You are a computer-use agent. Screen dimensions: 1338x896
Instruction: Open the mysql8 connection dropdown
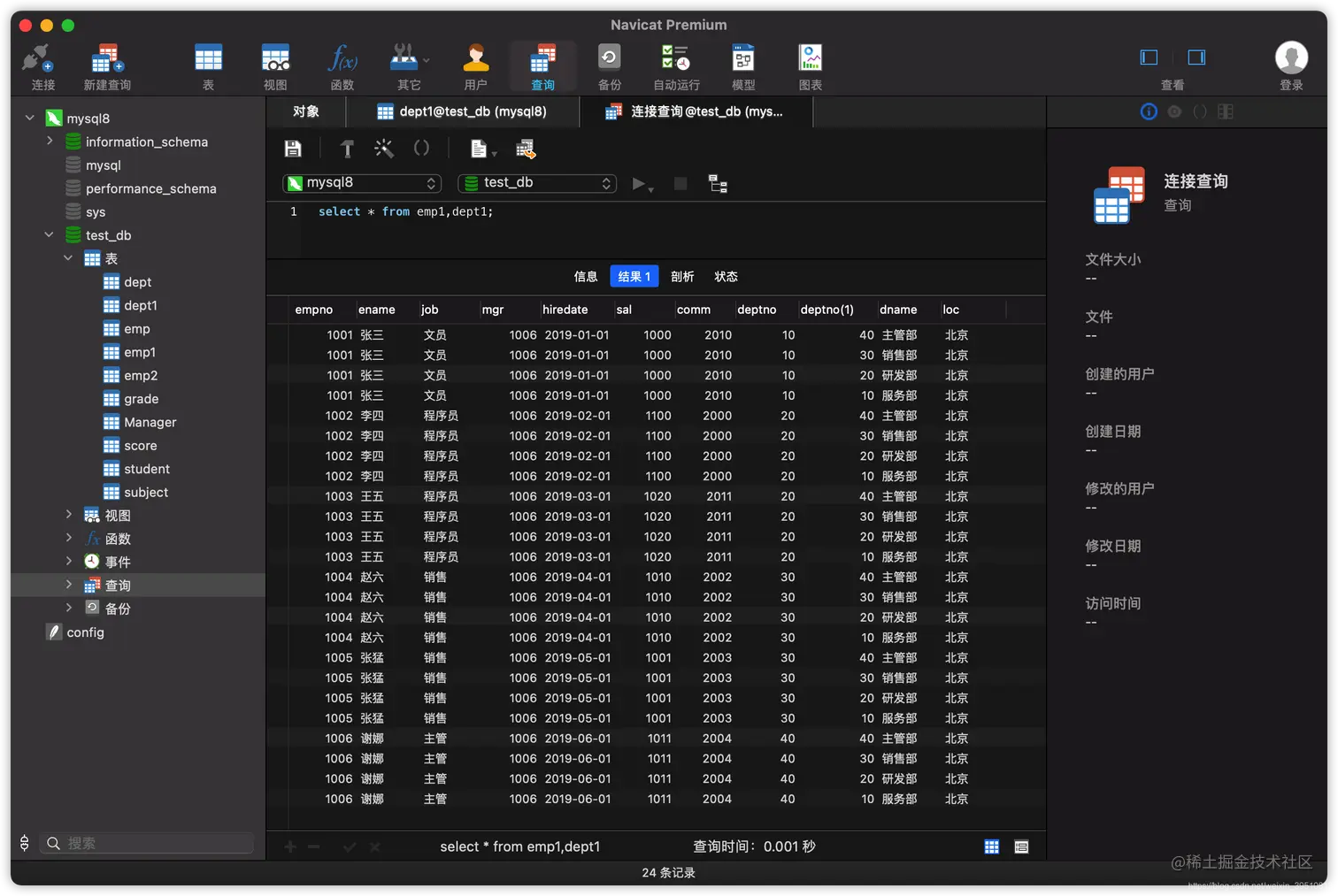point(361,183)
